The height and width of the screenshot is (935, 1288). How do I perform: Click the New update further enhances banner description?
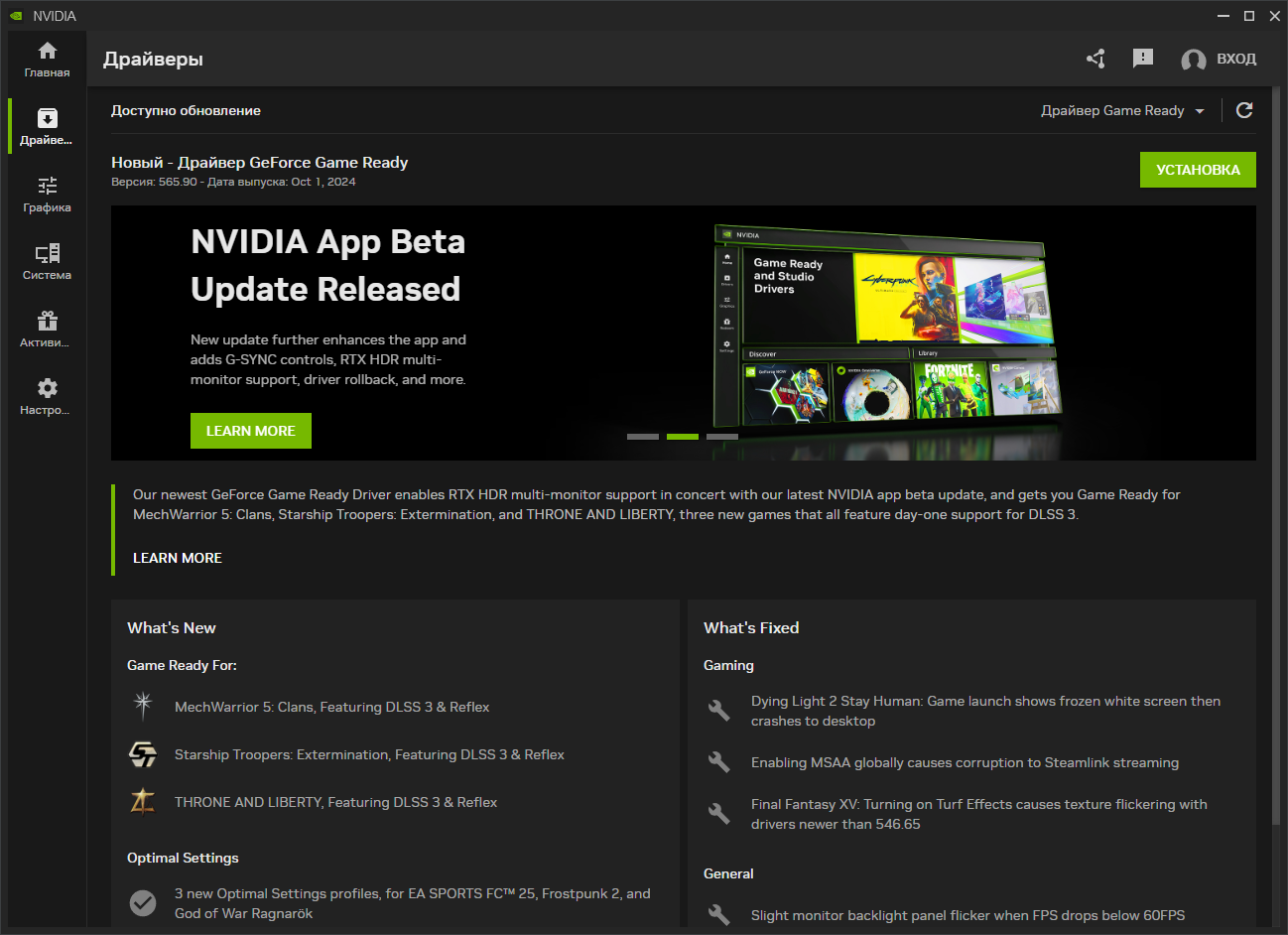pyautogui.click(x=328, y=359)
